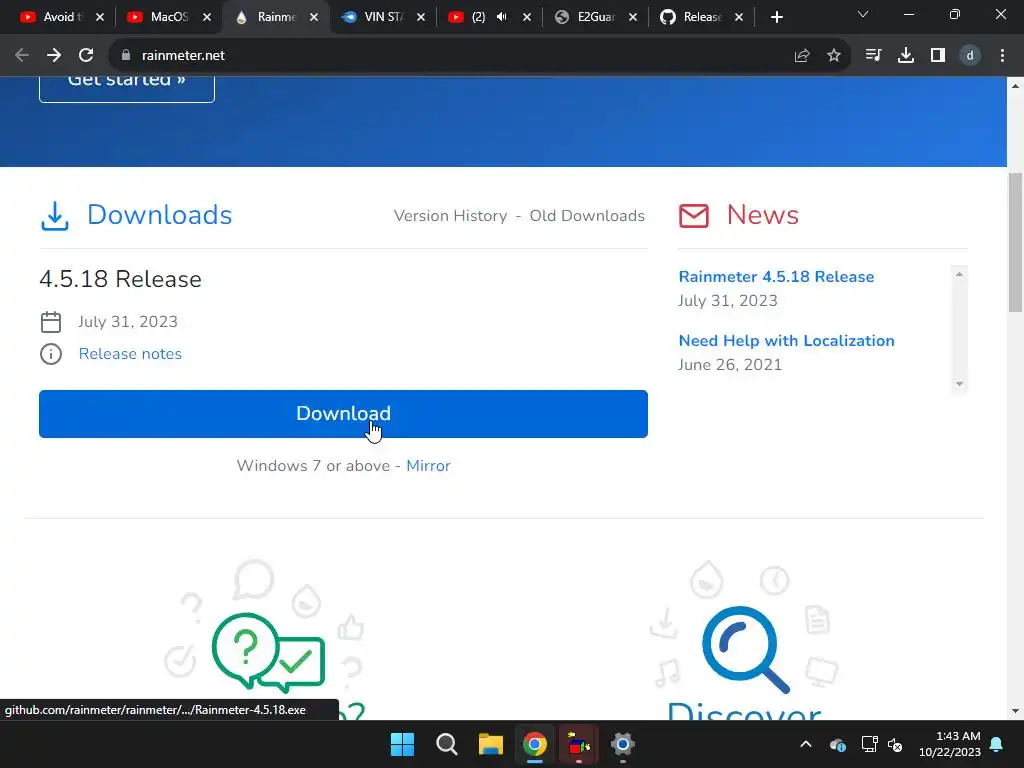
Task: Open File Explorer from taskbar
Action: click(x=490, y=744)
